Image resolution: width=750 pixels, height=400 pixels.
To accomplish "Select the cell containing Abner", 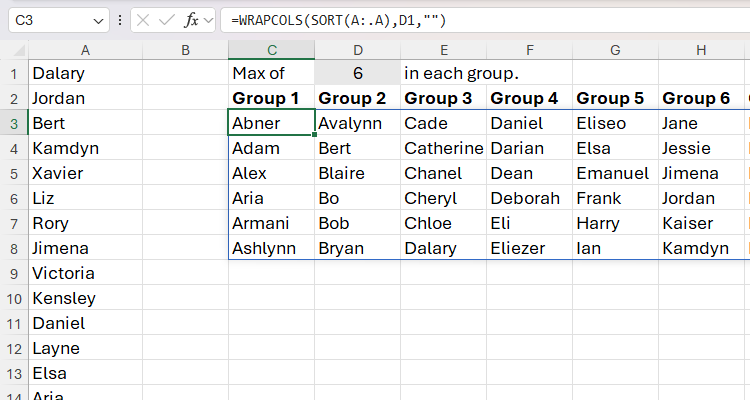I will tap(270, 123).
